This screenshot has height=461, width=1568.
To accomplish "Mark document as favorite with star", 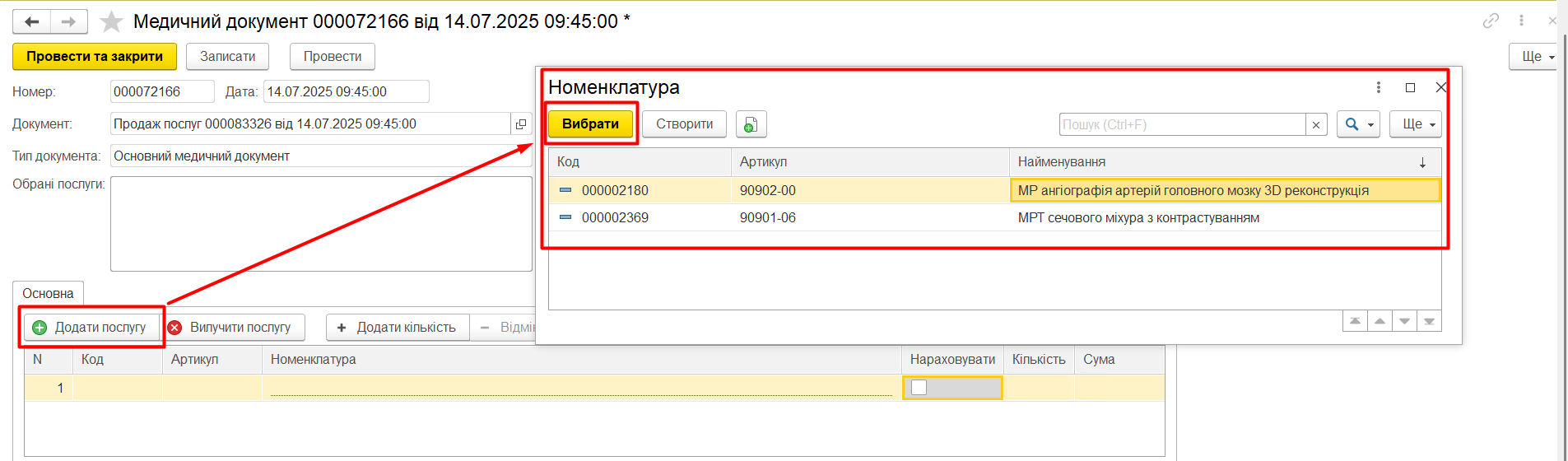I will pos(111,21).
